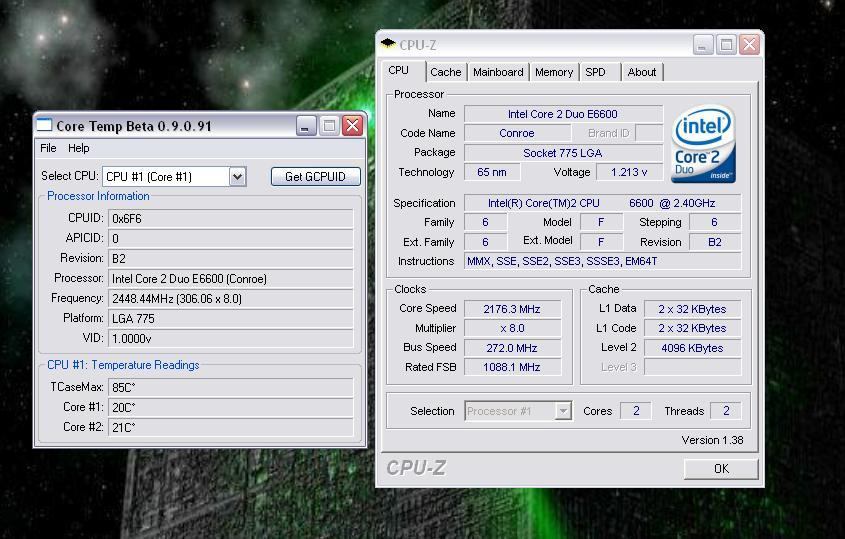Minimize the Core Temp window

click(x=306, y=126)
